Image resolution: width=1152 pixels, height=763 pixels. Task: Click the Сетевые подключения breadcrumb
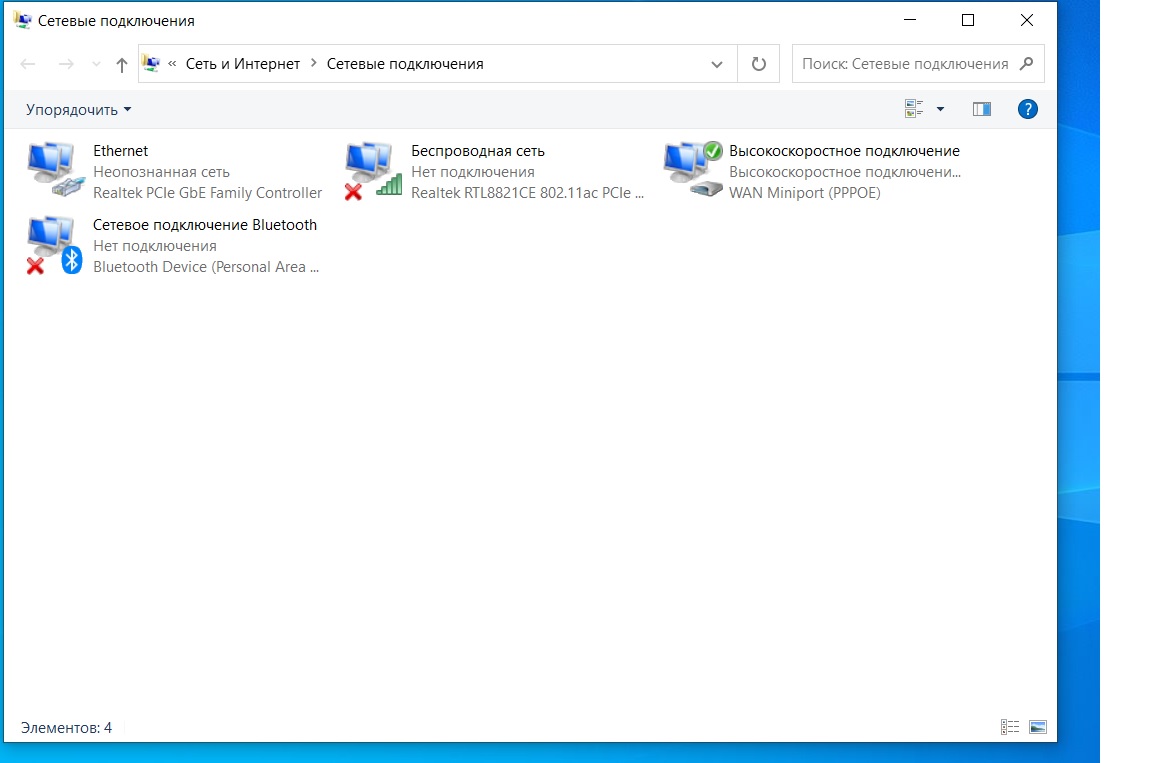click(x=405, y=64)
